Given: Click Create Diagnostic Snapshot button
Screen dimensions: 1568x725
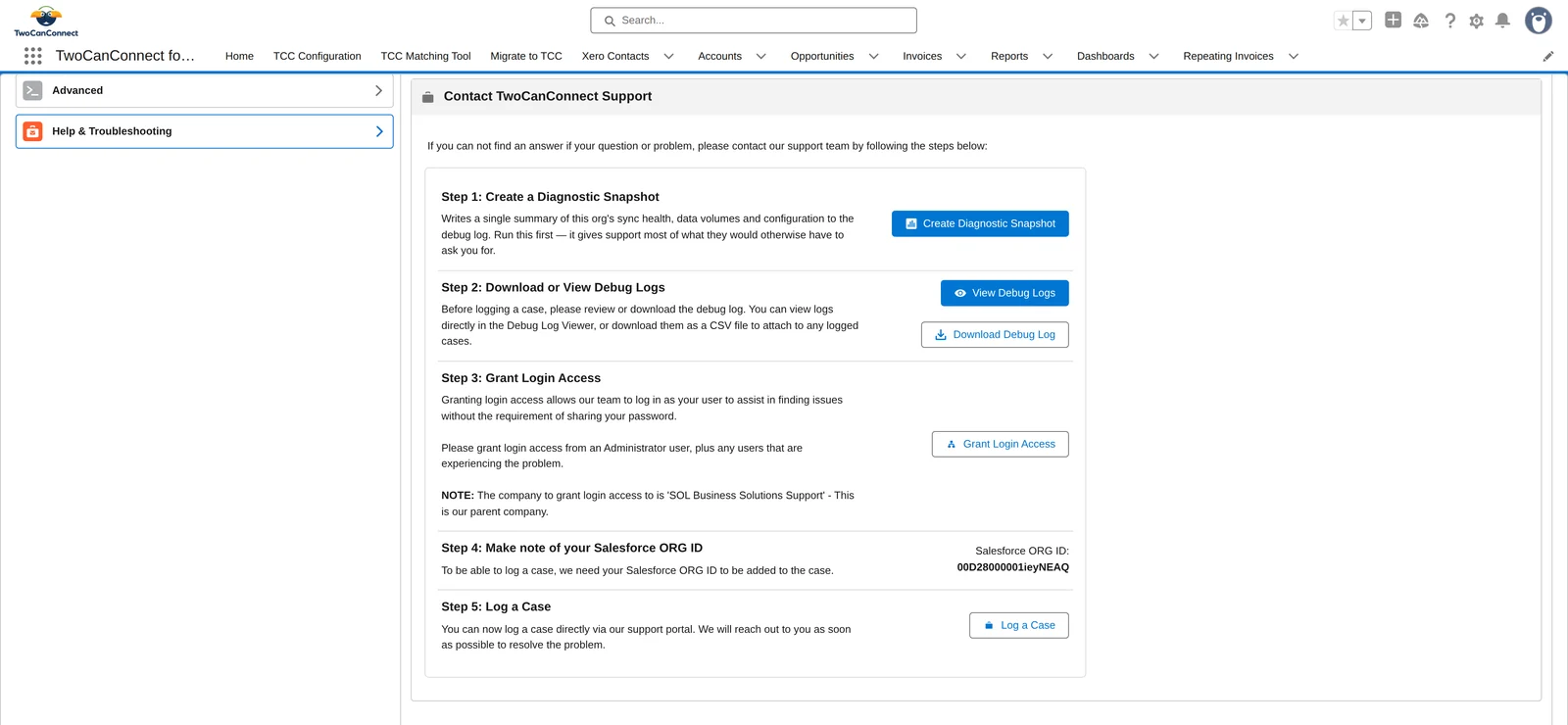Looking at the screenshot, I should point(980,223).
